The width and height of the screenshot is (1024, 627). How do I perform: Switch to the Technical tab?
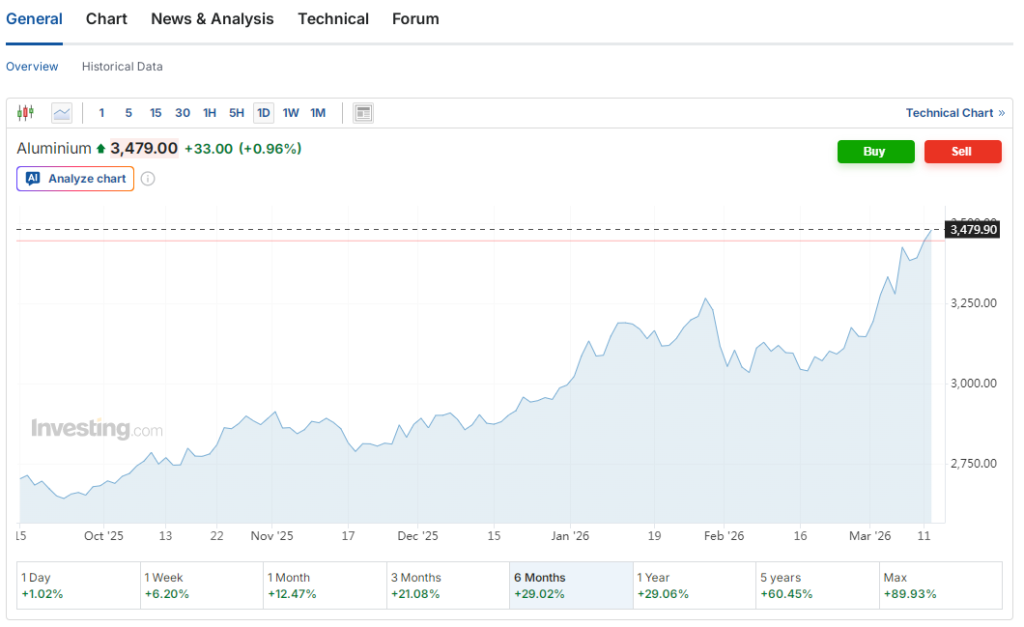(x=333, y=19)
